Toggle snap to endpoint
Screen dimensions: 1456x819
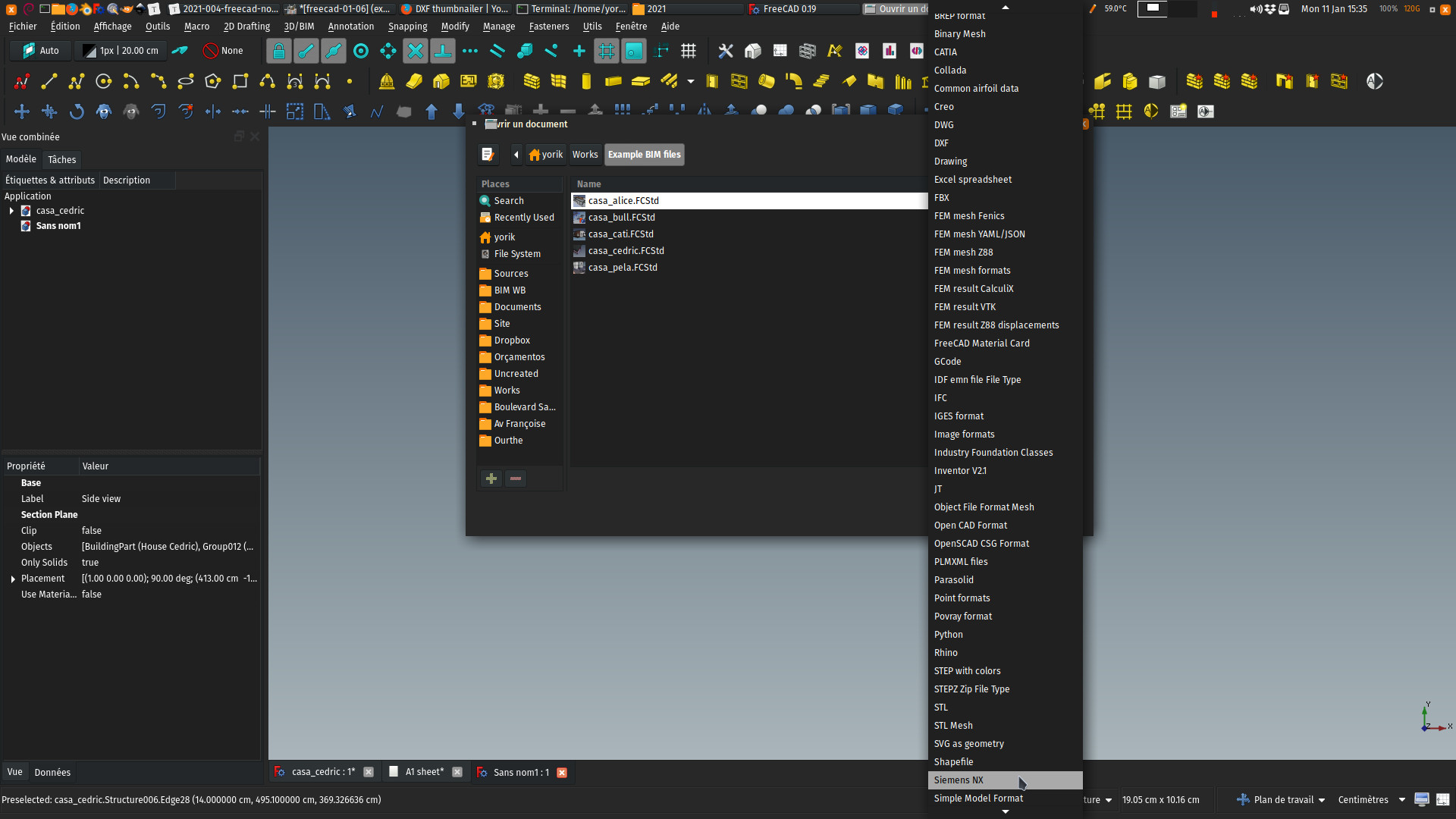[306, 51]
